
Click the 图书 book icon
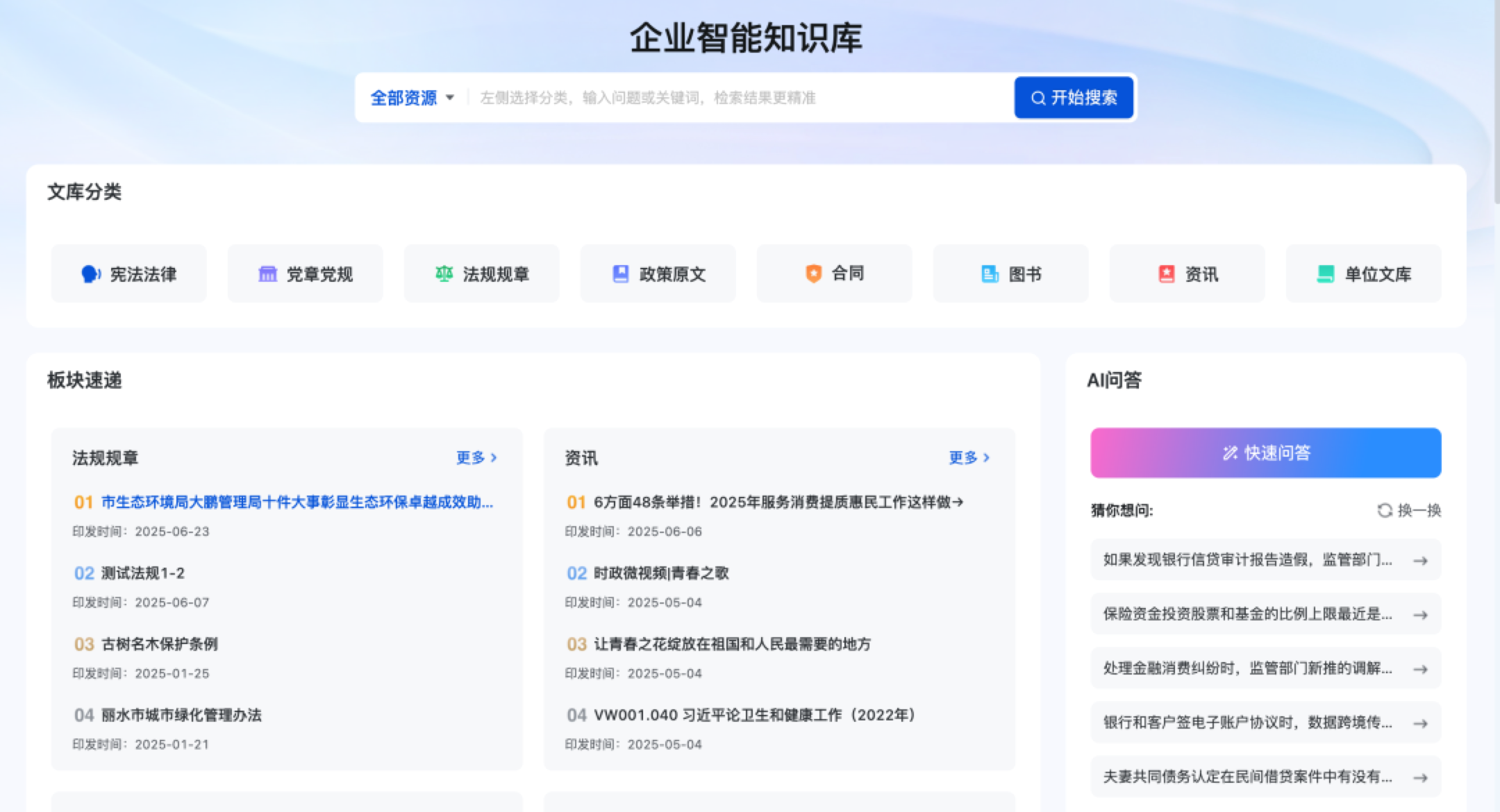(990, 274)
